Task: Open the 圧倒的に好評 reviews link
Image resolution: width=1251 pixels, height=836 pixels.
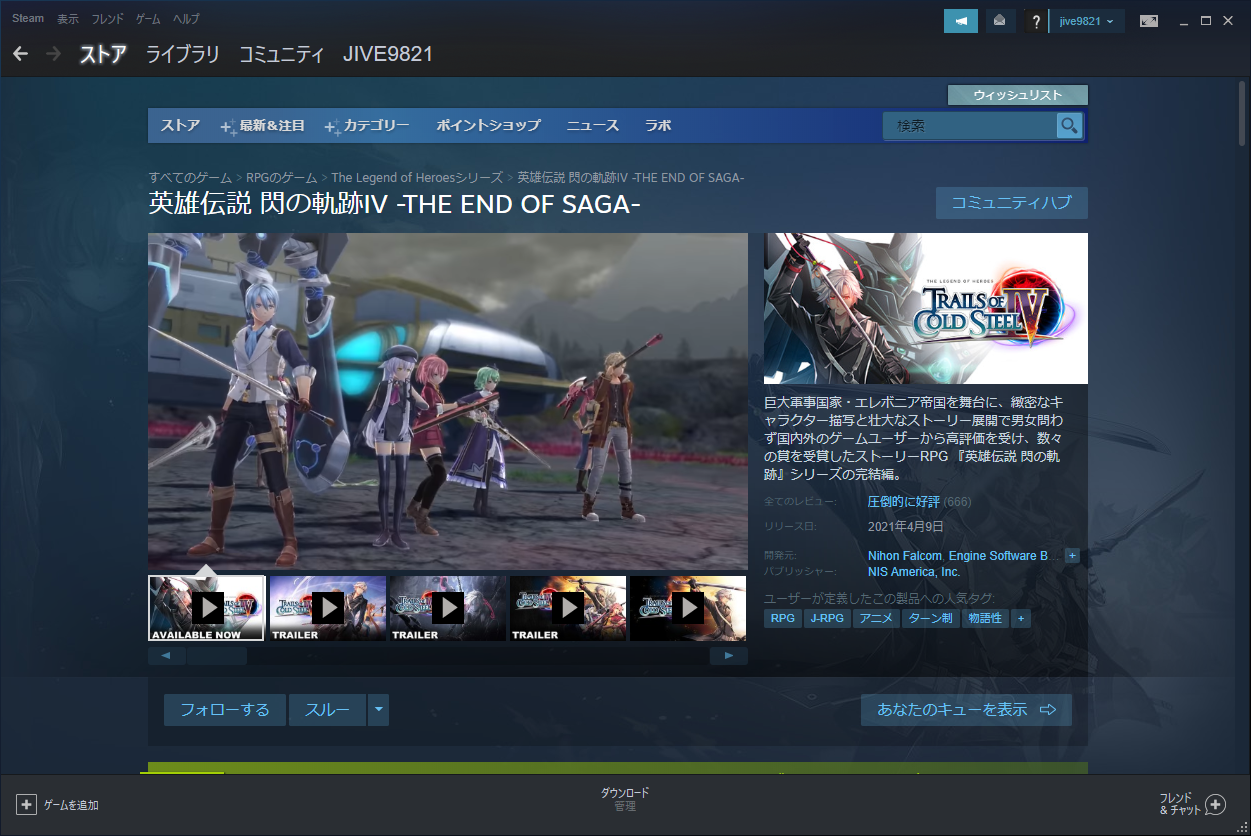Action: point(904,502)
